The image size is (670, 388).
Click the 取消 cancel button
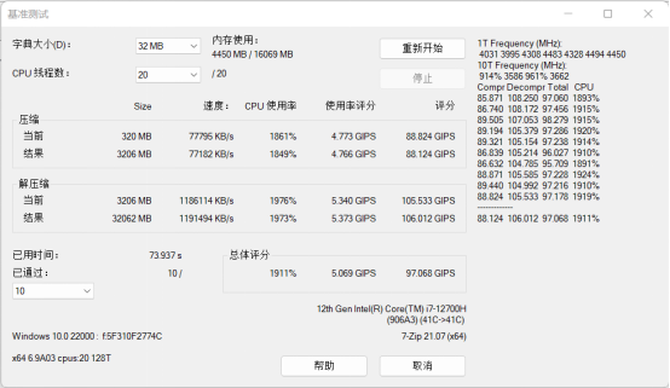(x=422, y=366)
